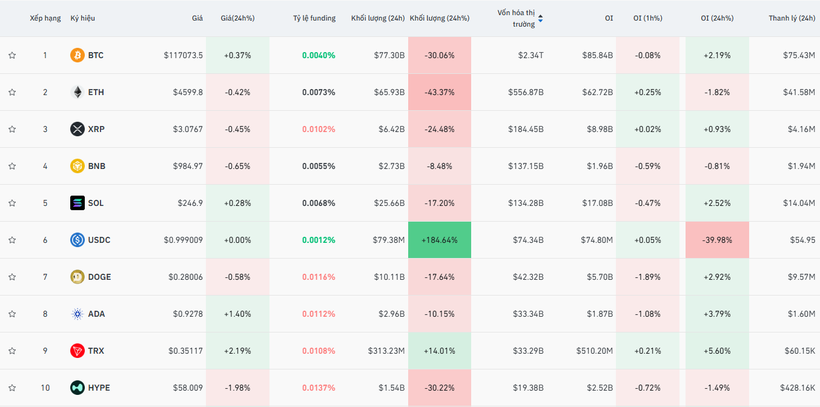Click the USDC coin icon
This screenshot has height=407, width=820.
click(77, 240)
